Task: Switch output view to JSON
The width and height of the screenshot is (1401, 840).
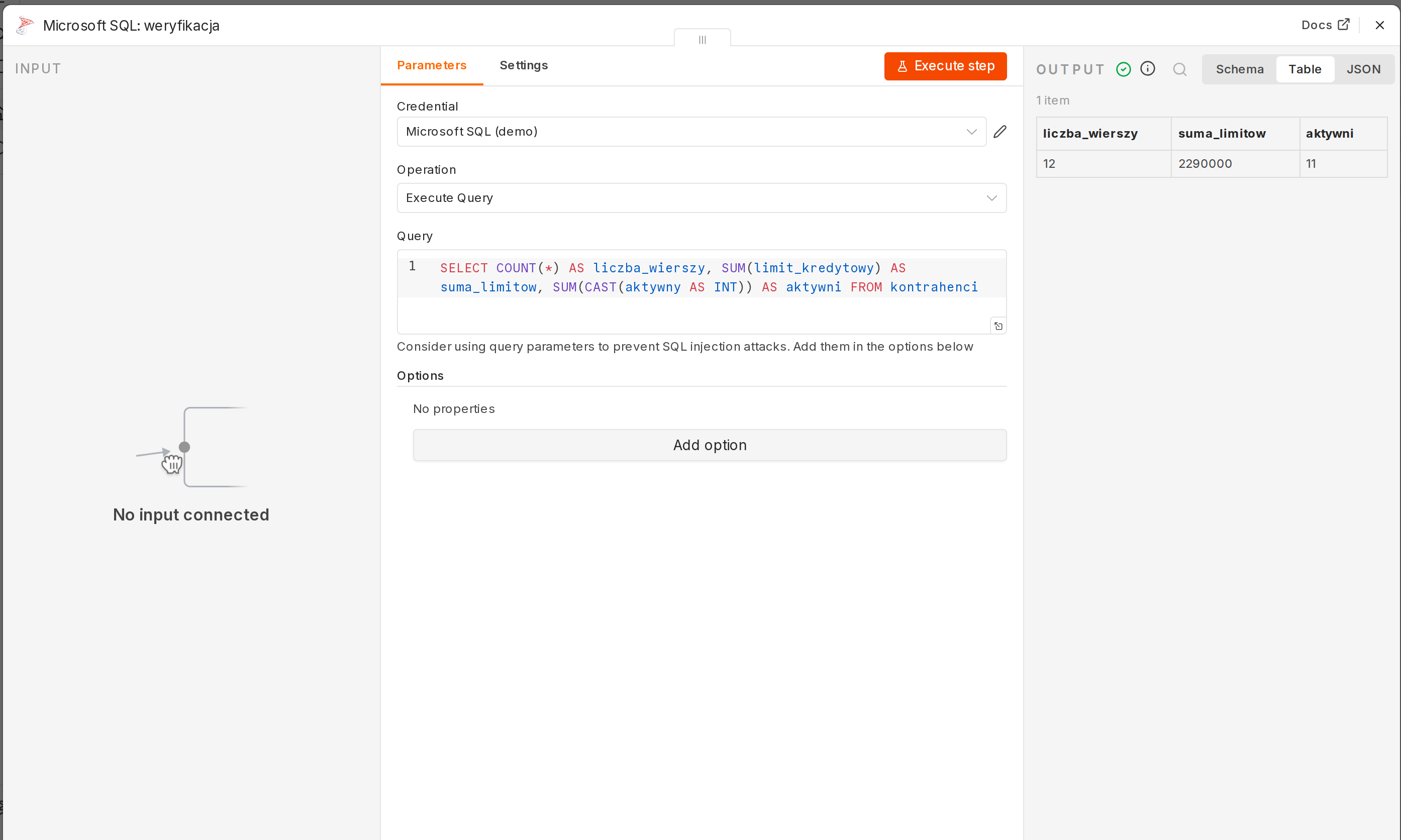Action: (x=1363, y=69)
